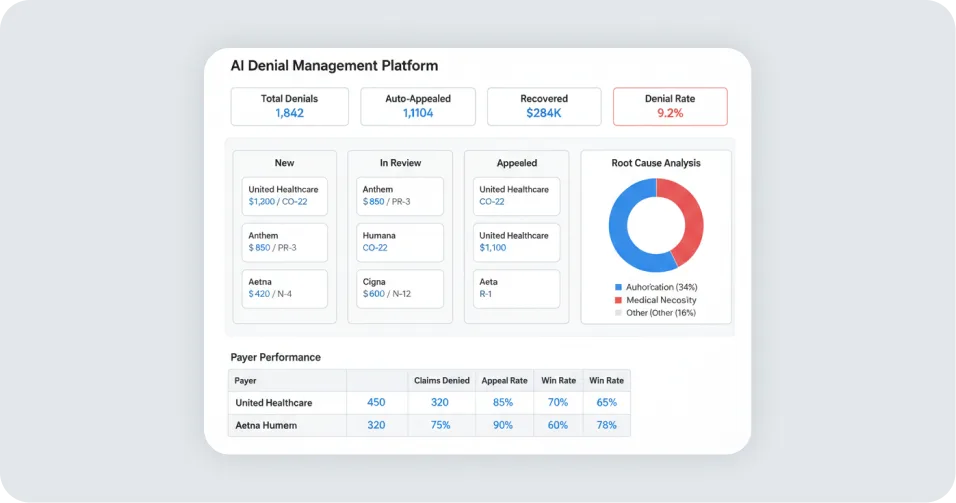Open the Cigna $600 / N-12 card
The width and height of the screenshot is (956, 503).
(x=400, y=288)
